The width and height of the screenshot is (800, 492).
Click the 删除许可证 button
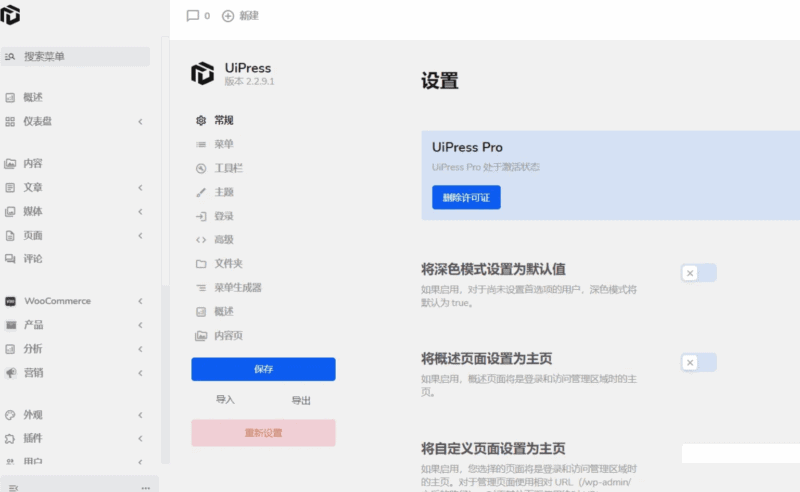pos(466,198)
